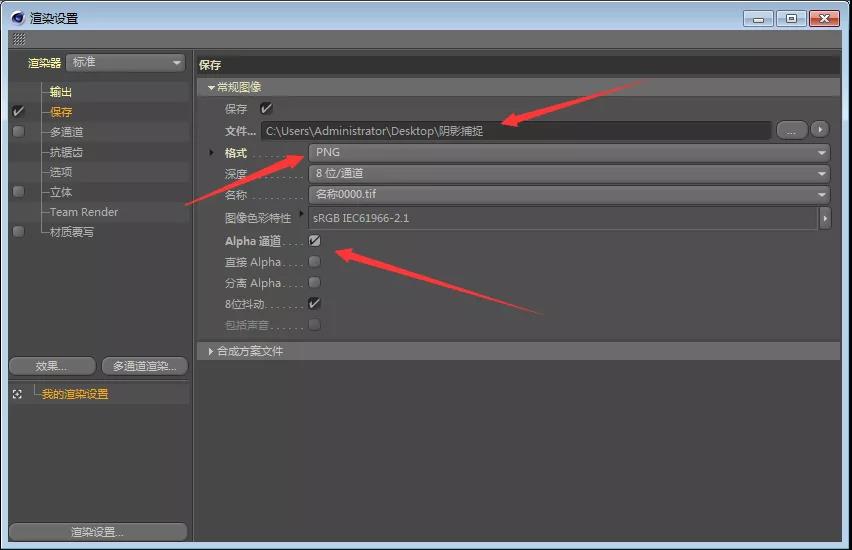Open the 渲染器 dropdown set to 标准
This screenshot has height=550, width=852.
point(126,63)
